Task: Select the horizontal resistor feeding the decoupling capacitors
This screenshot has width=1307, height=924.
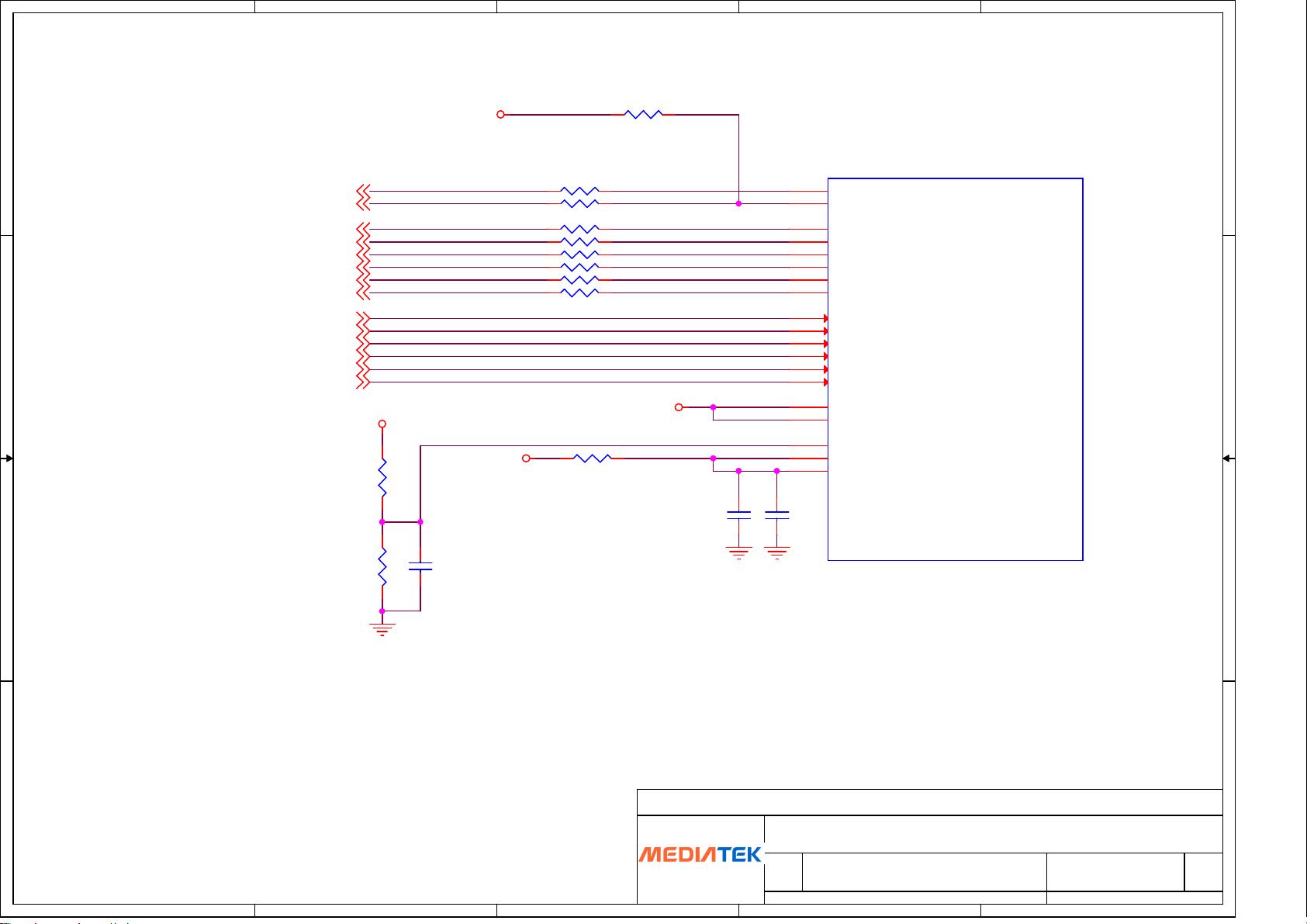Action: [x=593, y=459]
